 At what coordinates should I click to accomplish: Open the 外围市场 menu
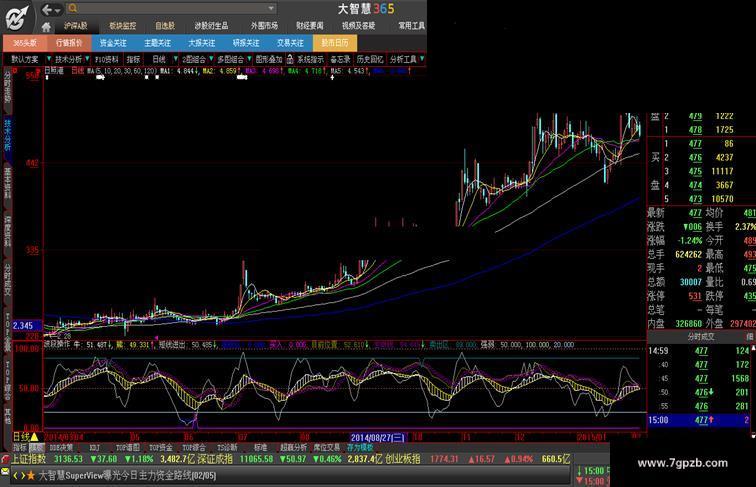264,26
